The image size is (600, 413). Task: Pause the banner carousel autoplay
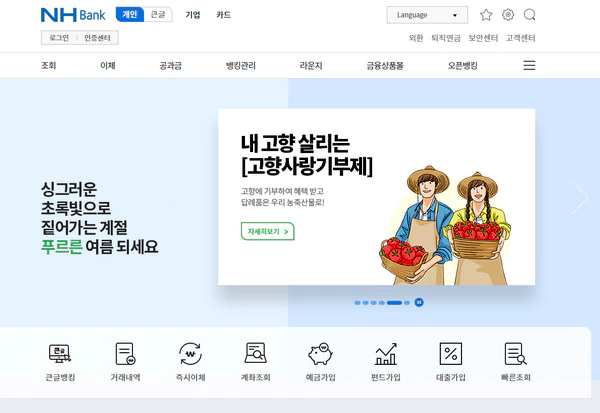click(419, 302)
